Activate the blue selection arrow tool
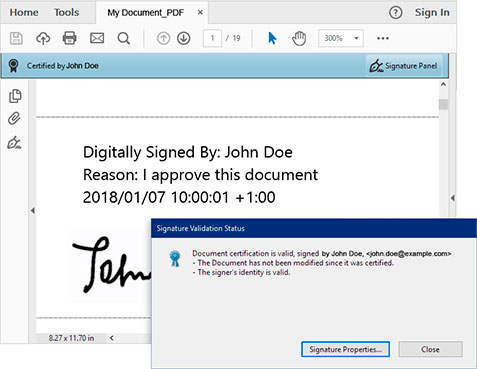The image size is (477, 369). click(272, 38)
